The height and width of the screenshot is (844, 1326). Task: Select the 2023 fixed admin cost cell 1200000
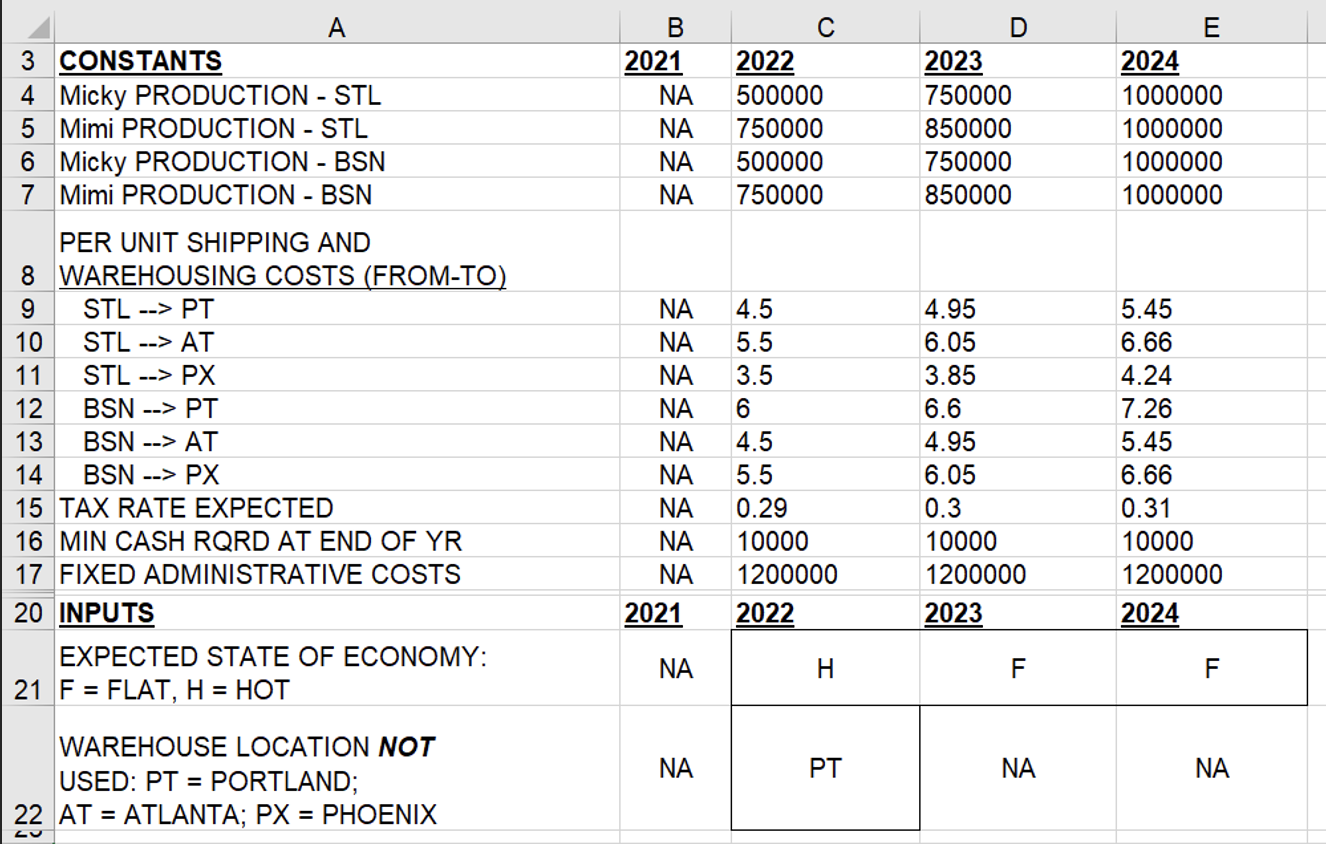(1018, 574)
